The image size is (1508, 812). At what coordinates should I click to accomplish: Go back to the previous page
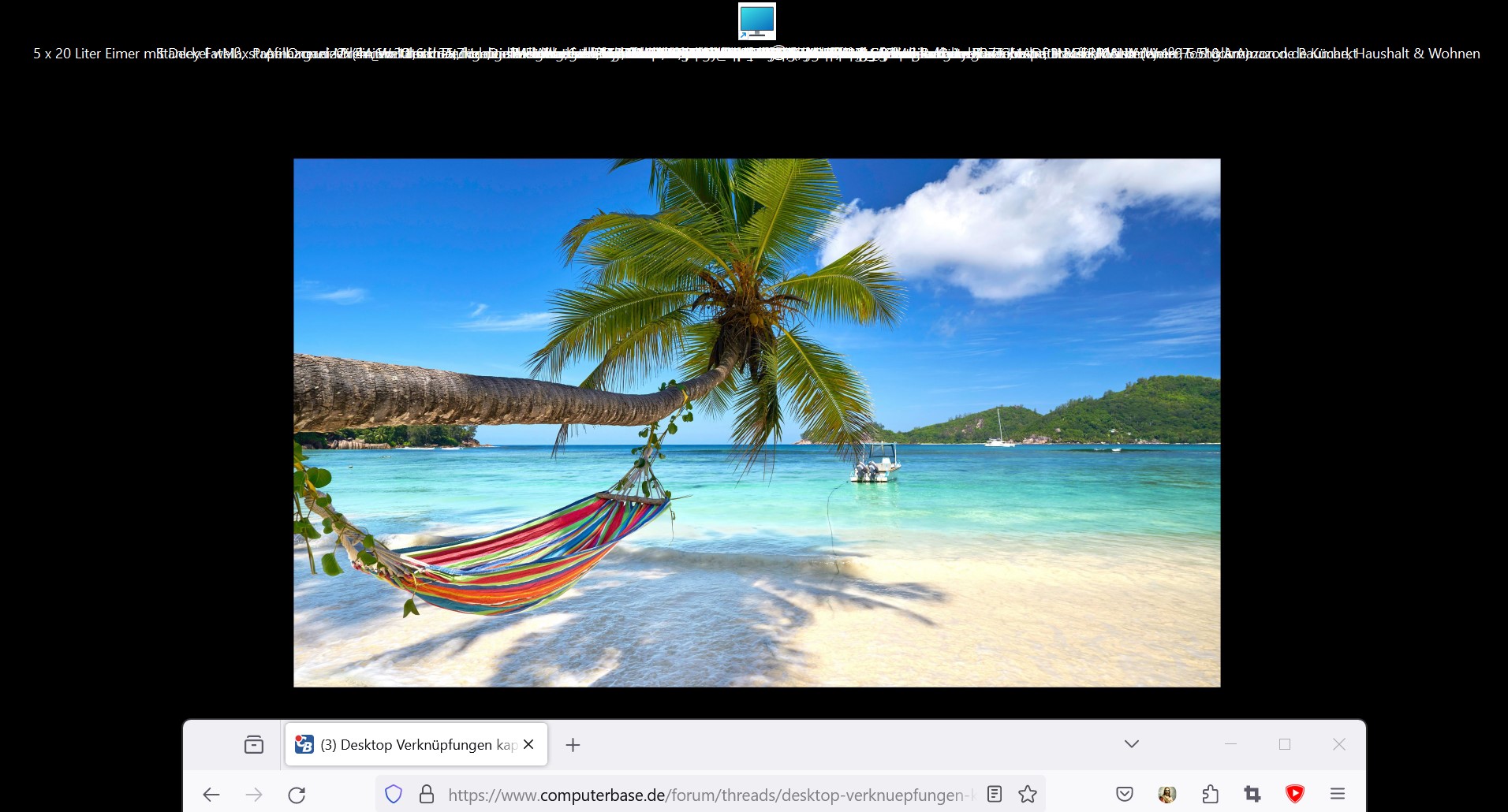(211, 795)
